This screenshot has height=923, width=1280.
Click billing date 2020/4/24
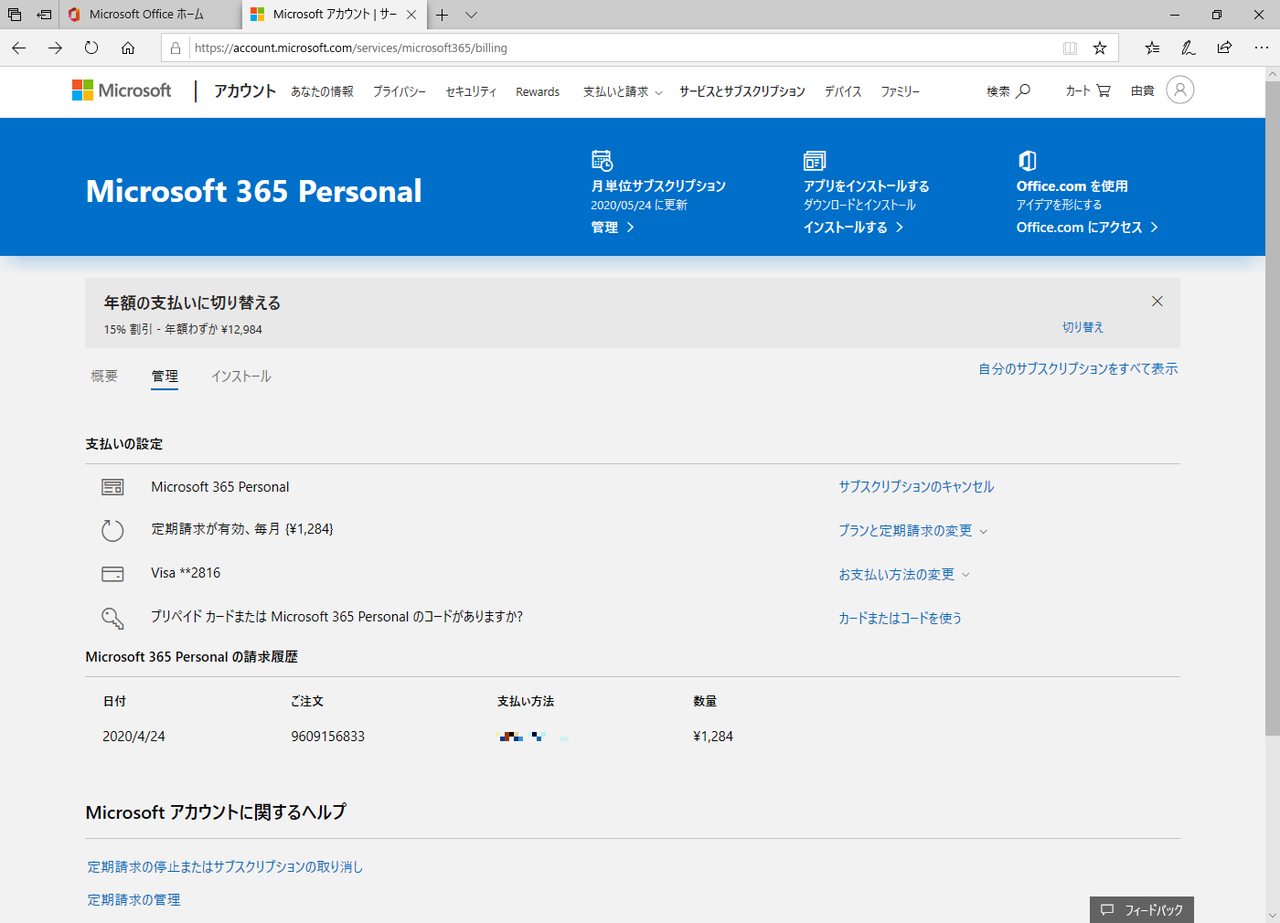pos(134,737)
